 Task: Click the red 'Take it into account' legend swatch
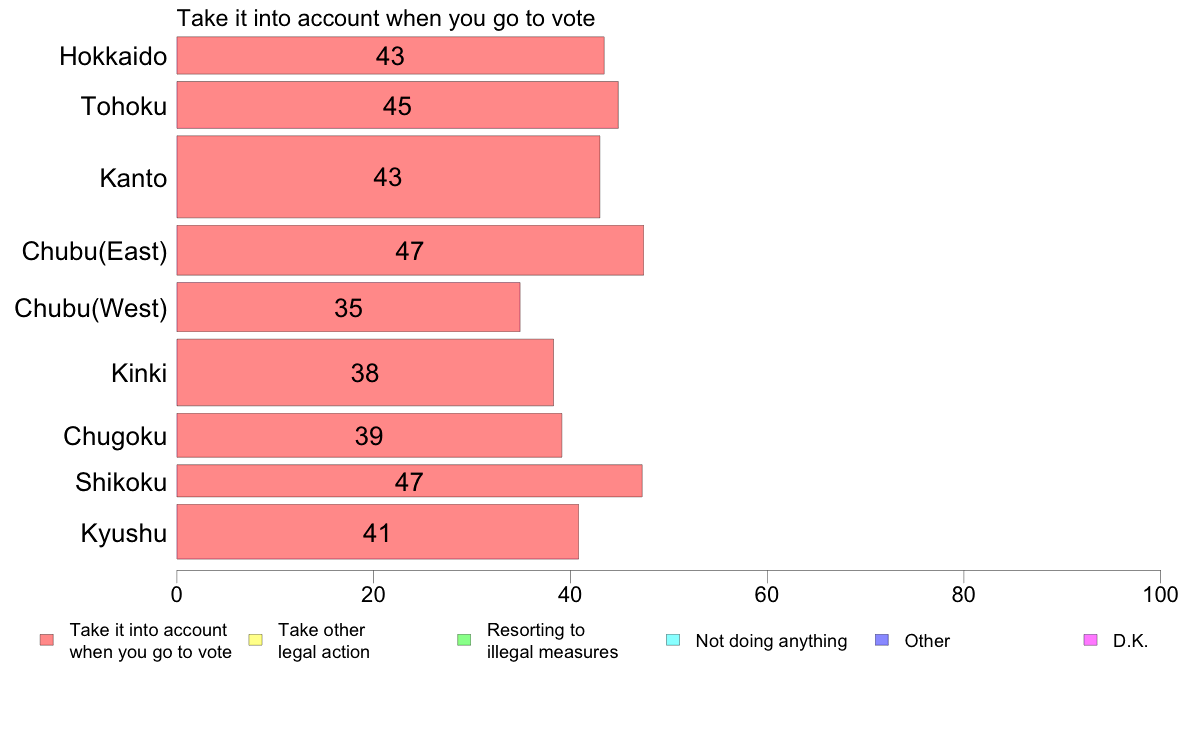(x=47, y=640)
